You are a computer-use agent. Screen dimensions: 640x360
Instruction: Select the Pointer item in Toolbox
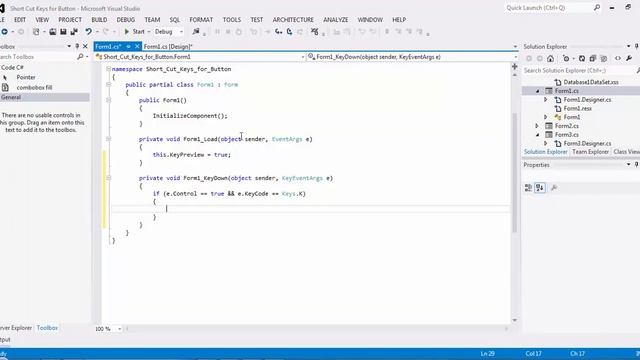(x=25, y=77)
